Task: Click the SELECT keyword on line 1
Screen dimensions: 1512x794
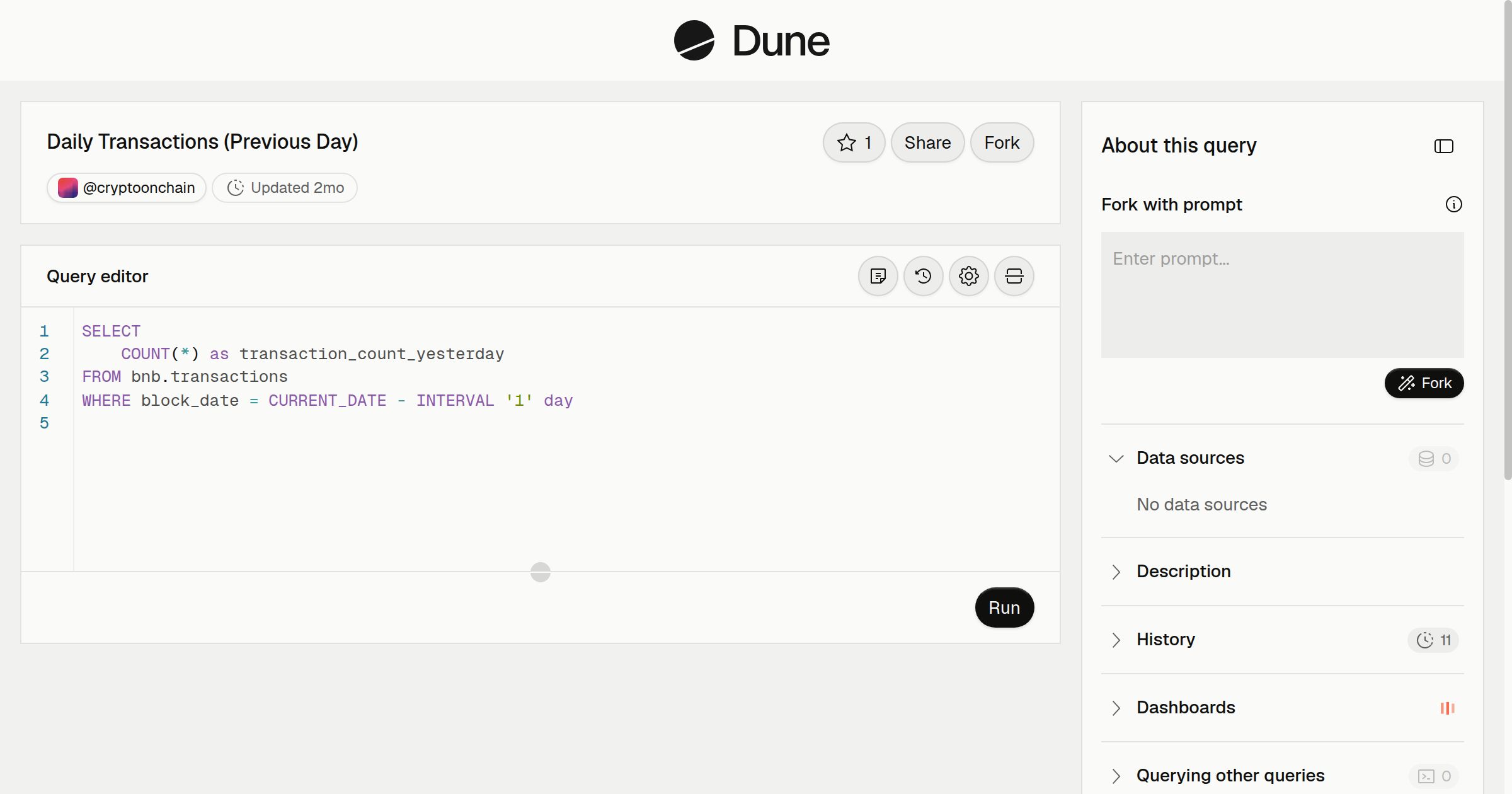Action: [x=111, y=331]
